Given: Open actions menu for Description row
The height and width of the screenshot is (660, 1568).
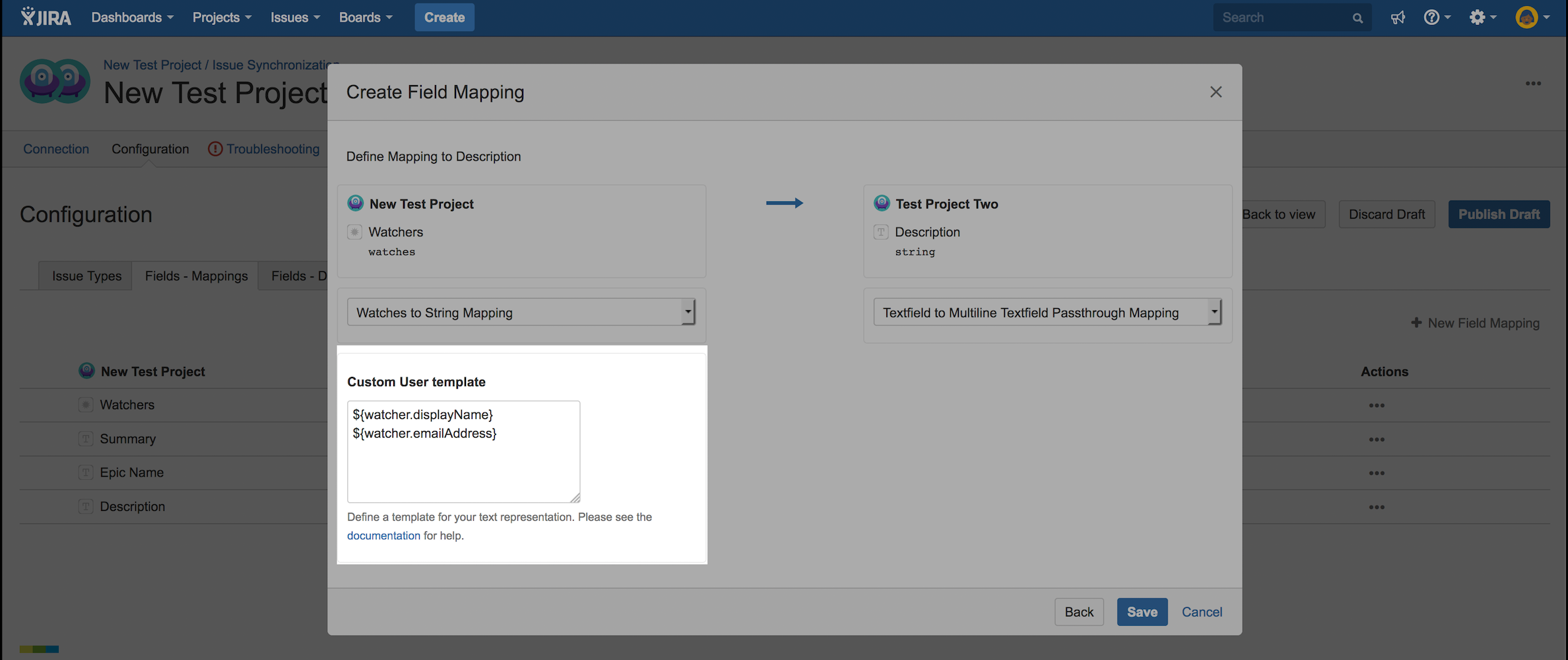Looking at the screenshot, I should point(1376,508).
